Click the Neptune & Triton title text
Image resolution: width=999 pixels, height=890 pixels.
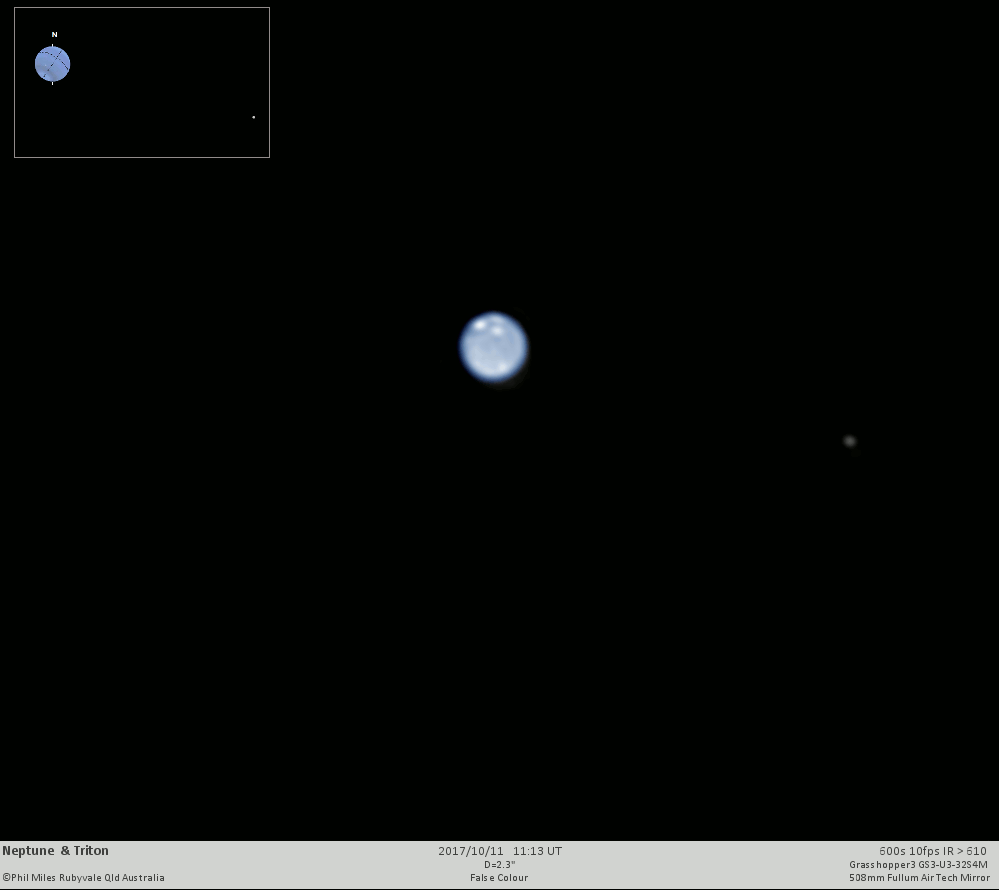click(55, 851)
